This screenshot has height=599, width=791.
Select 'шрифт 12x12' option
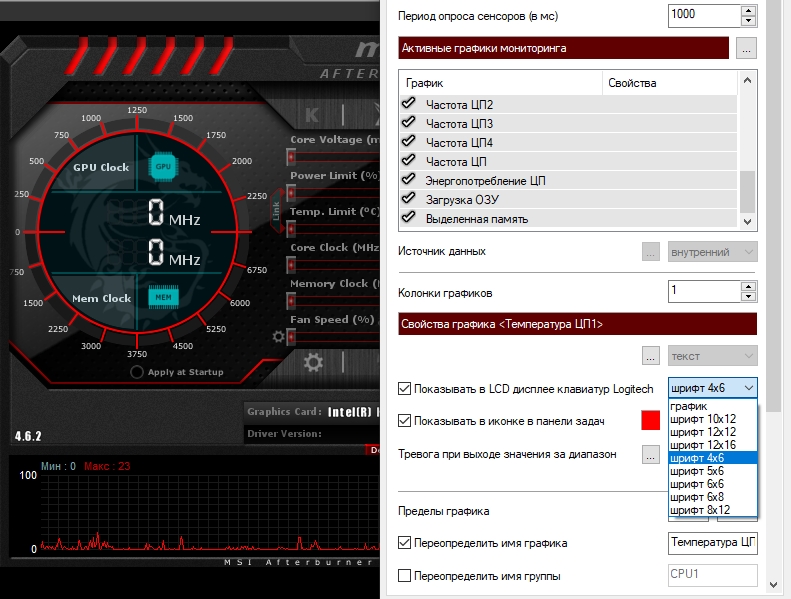click(712, 432)
